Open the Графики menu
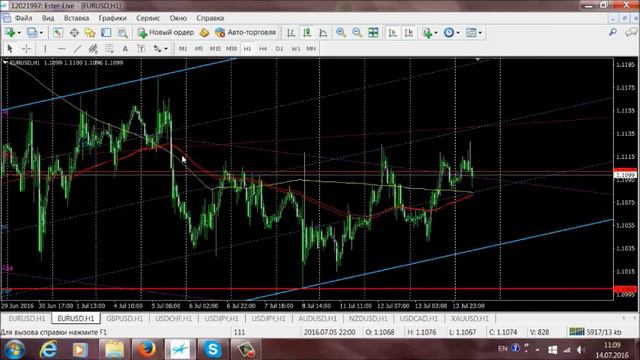The width and height of the screenshot is (640, 360). point(113,18)
